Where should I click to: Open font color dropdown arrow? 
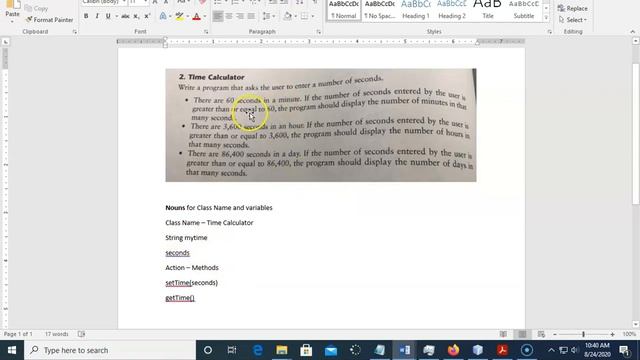pos(204,16)
